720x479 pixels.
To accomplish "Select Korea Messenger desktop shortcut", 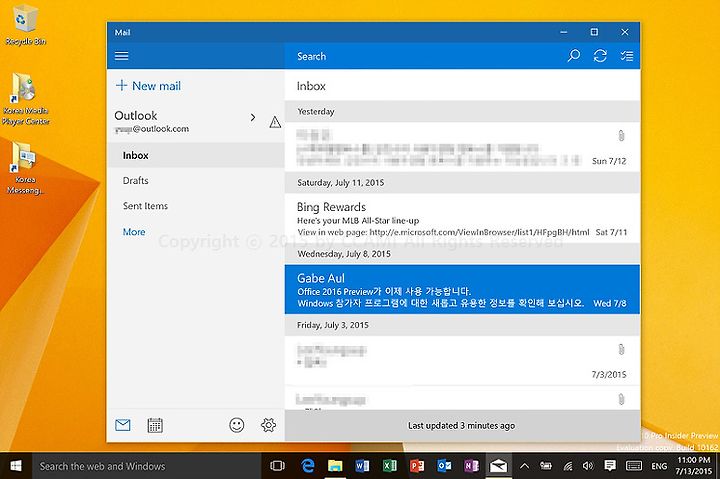I will [25, 168].
